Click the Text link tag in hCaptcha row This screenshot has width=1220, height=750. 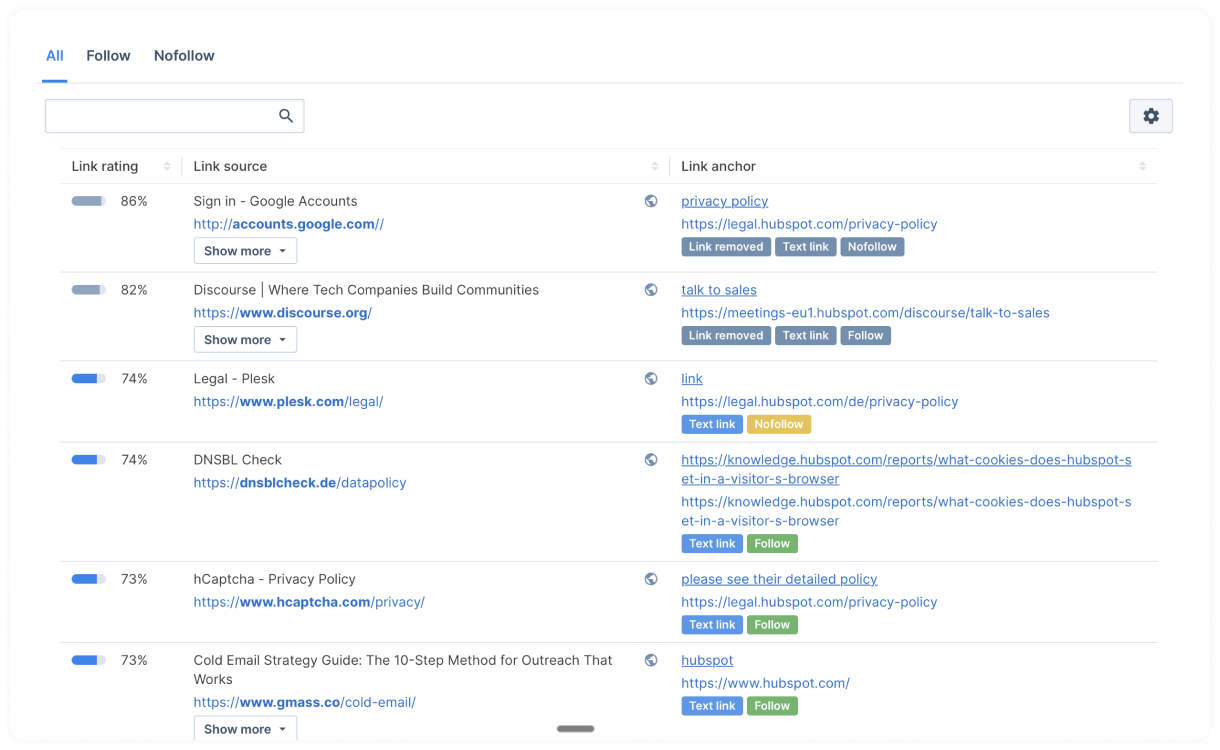click(x=712, y=625)
